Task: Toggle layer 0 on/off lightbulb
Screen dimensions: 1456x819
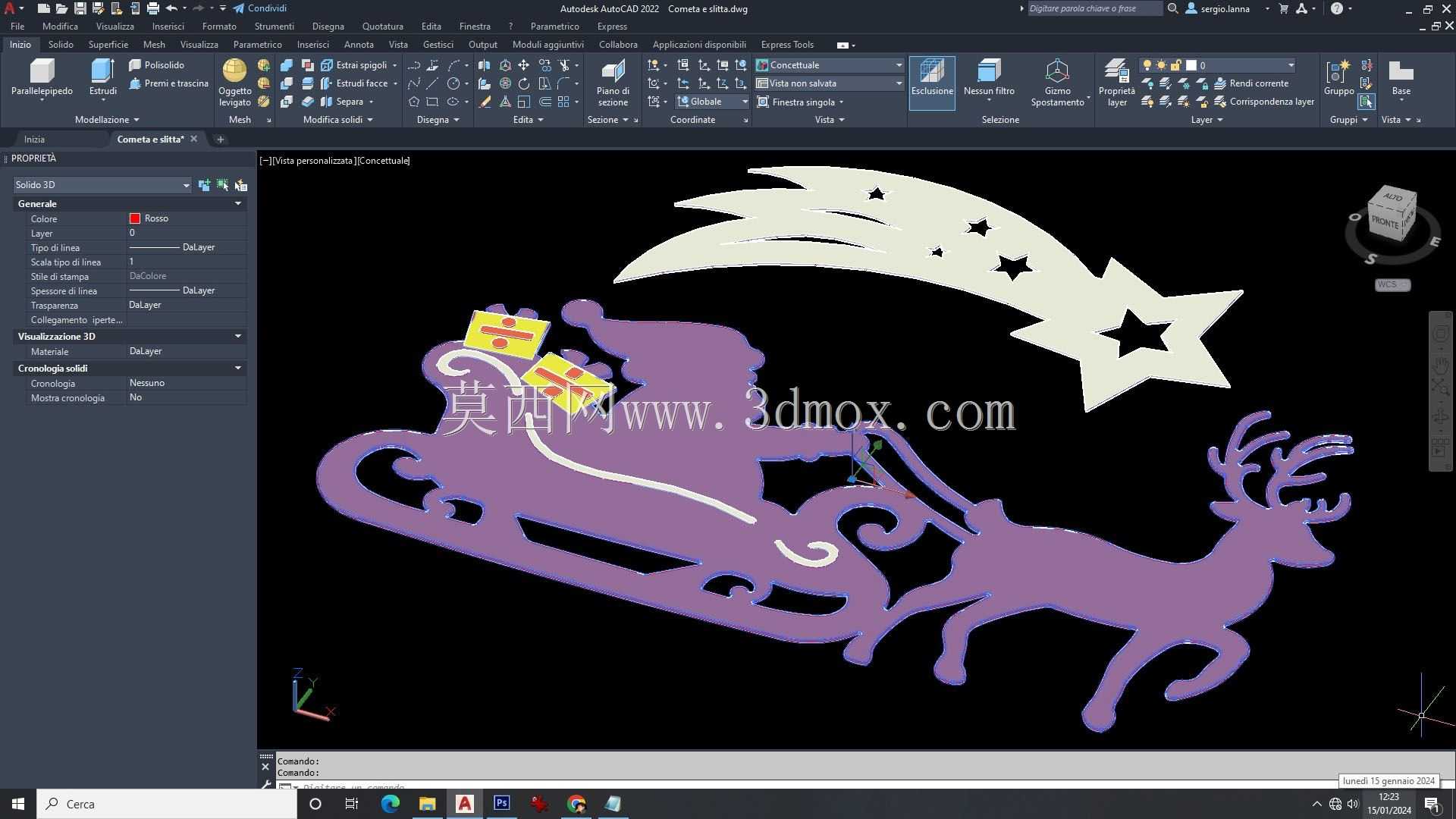Action: 1147,65
